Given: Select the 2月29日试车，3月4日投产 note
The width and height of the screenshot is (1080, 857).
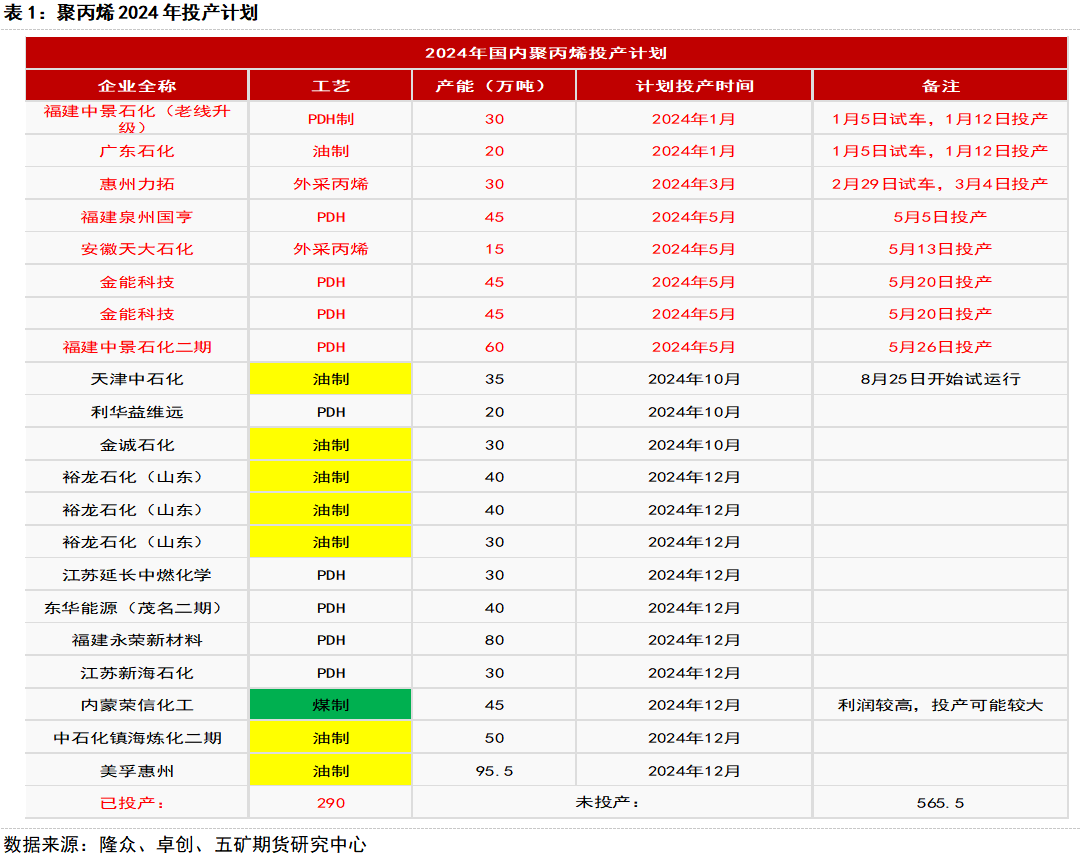Looking at the screenshot, I should click(x=940, y=184).
